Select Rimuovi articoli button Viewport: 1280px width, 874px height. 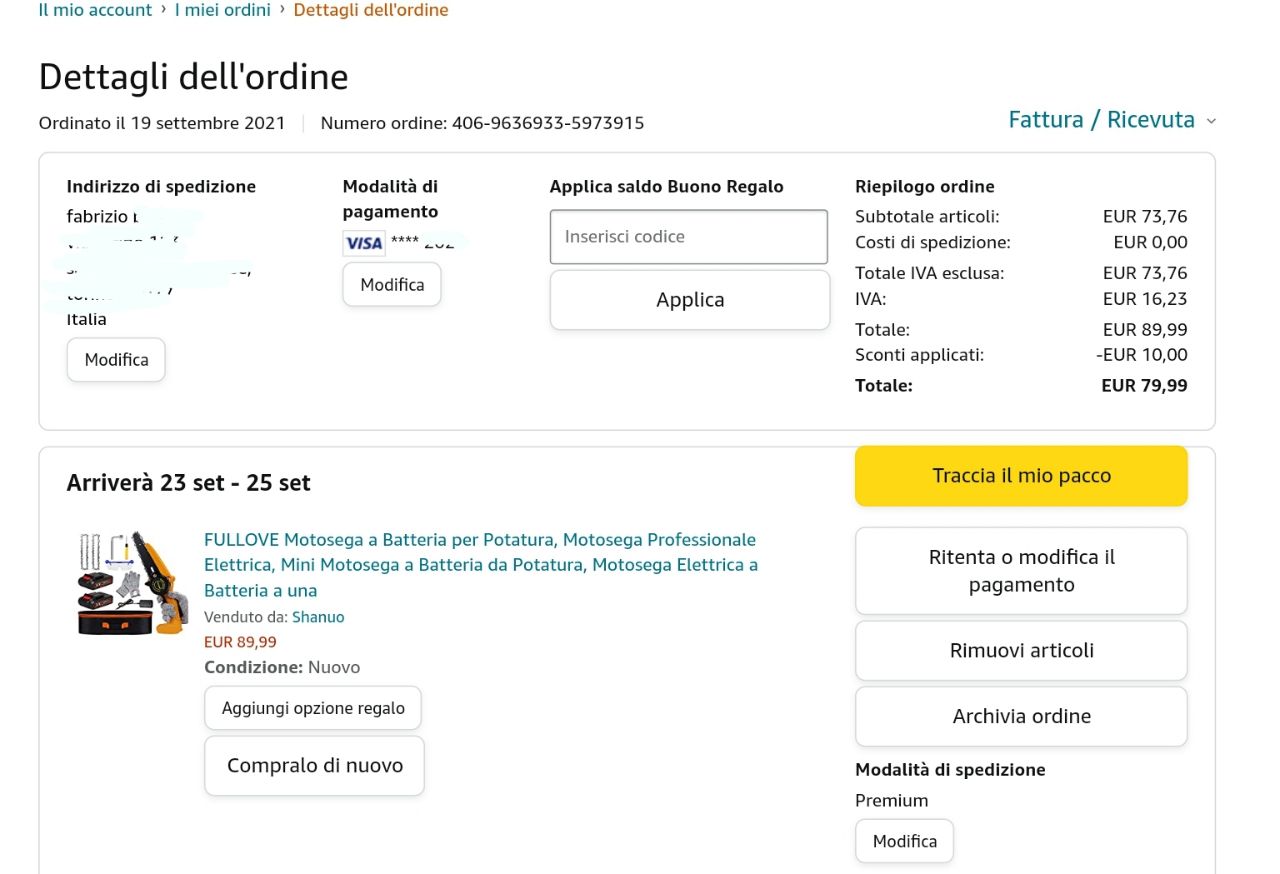[x=1021, y=651]
